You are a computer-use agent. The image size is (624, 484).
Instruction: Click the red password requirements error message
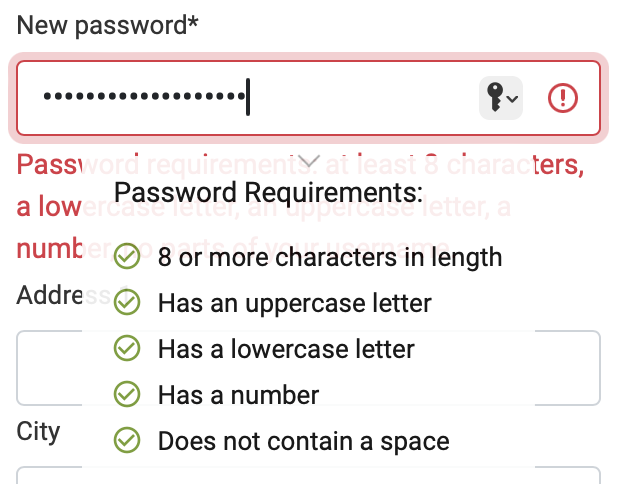300,206
